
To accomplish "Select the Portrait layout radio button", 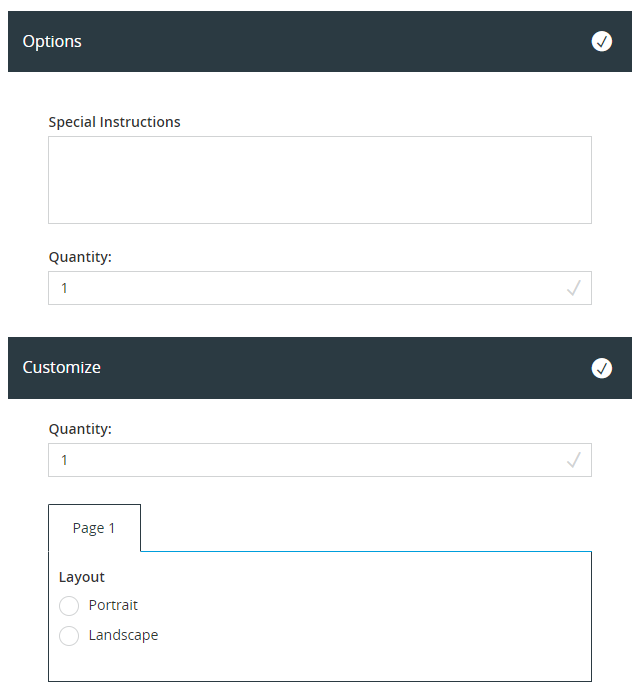I will coord(69,606).
